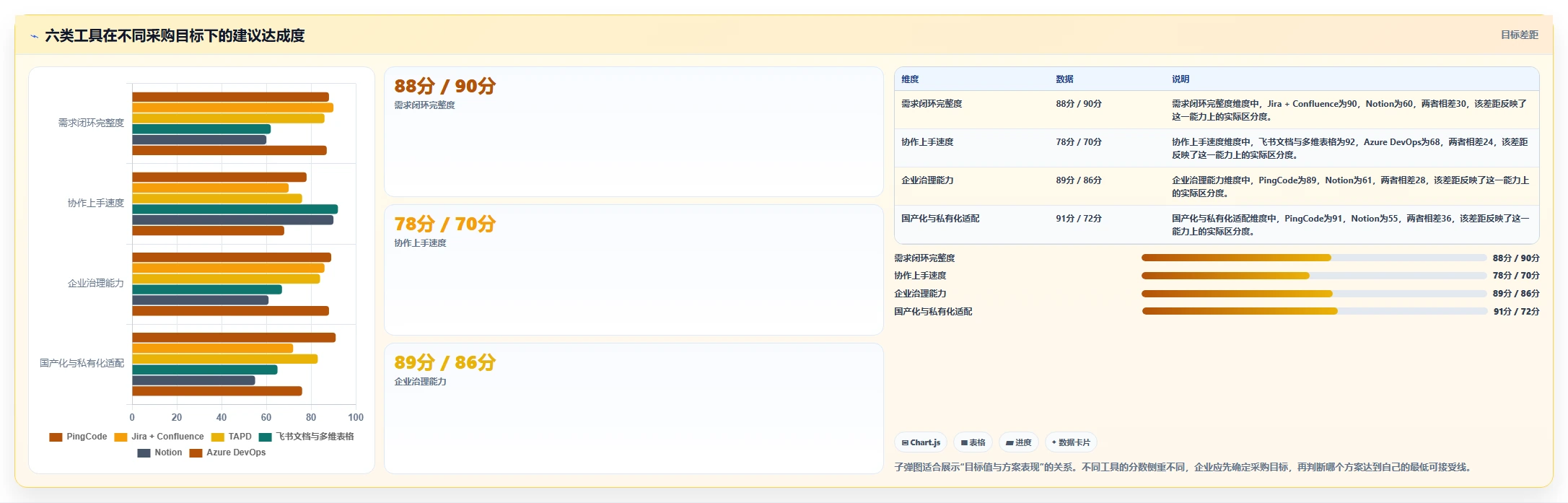Click the 企业治理能力 progress bar
The image size is (1568, 503).
coord(1314,294)
